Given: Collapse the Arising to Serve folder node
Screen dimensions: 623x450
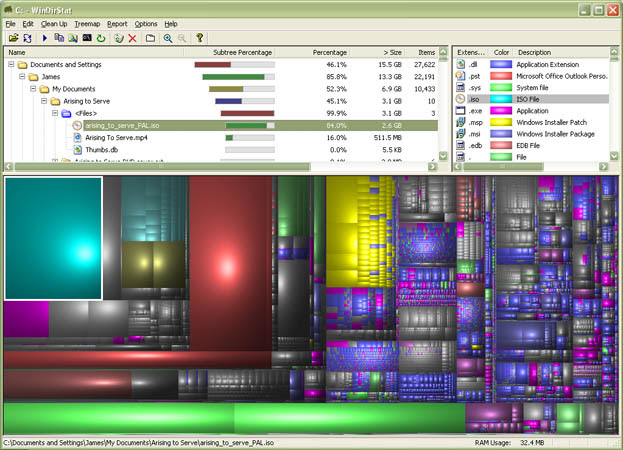Looking at the screenshot, I should 44,101.
